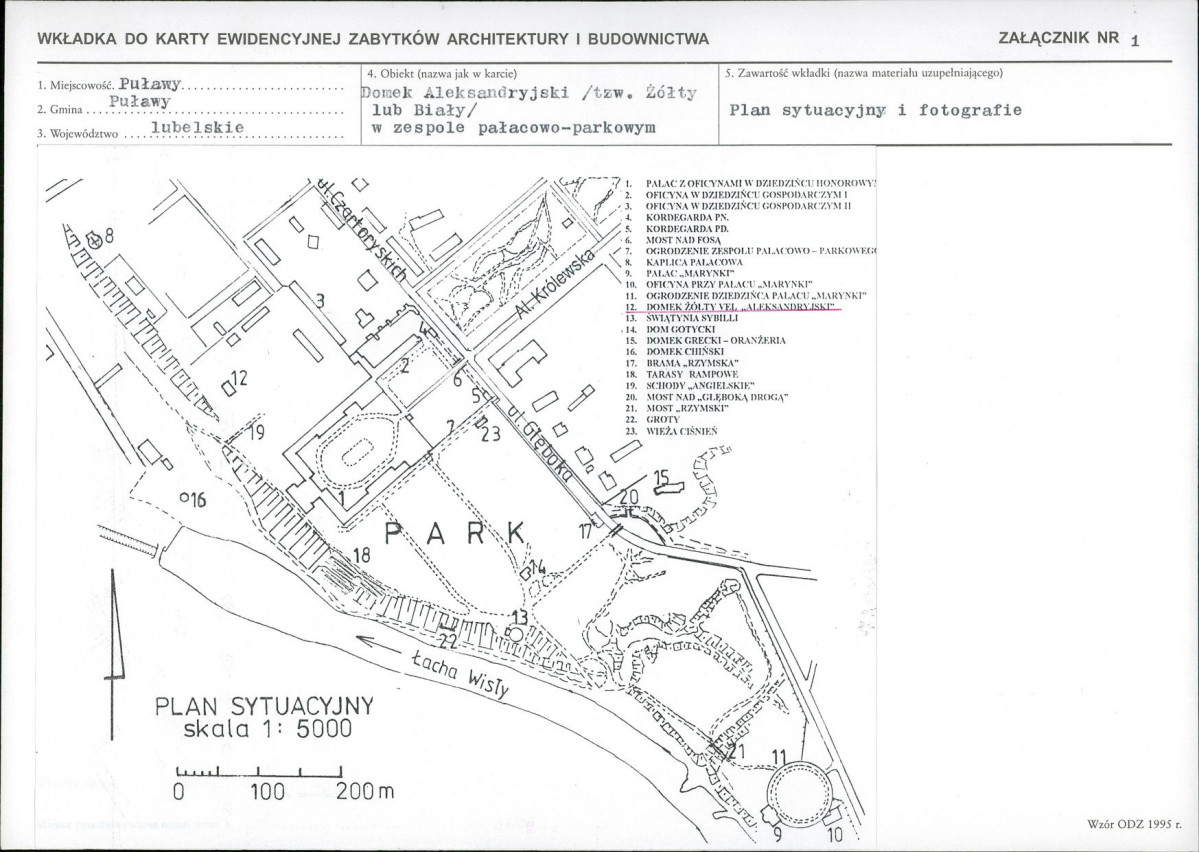Viewport: 1199px width, 852px height.
Task: Click the chapel symbol numbered 8
Action: click(94, 240)
